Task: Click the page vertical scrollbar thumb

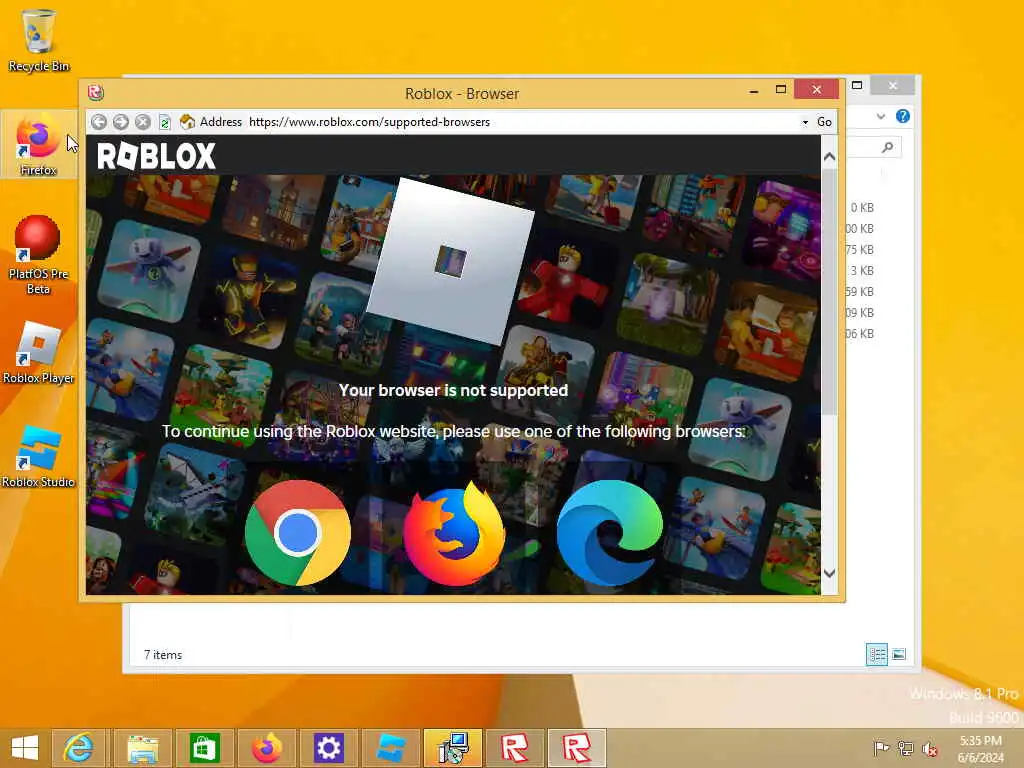Action: point(829,292)
